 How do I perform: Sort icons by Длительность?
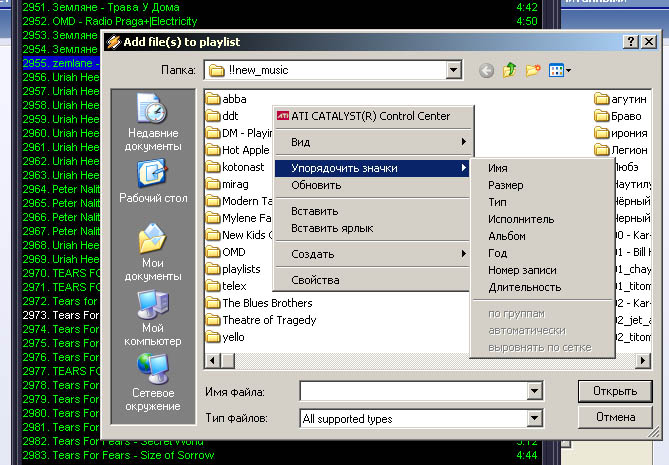click(x=542, y=288)
